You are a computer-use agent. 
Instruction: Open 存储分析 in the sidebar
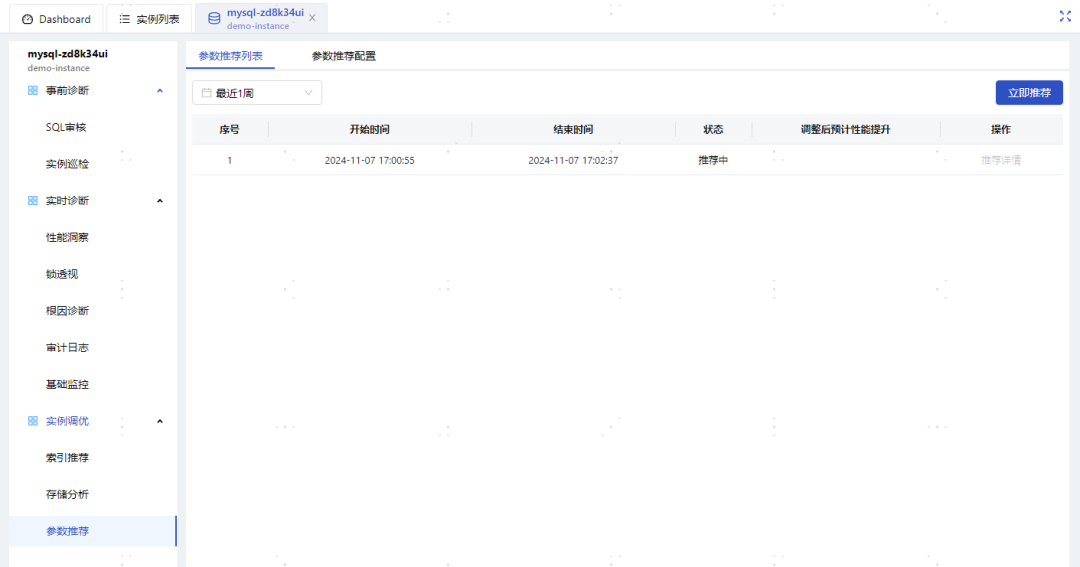coord(68,495)
